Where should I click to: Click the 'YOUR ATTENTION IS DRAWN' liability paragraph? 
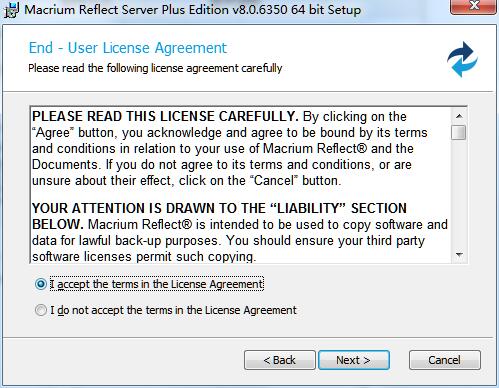point(240,232)
